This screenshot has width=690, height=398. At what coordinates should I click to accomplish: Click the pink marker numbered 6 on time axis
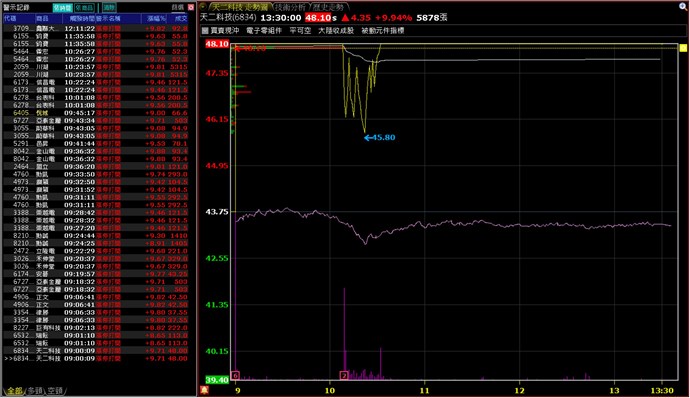pos(235,376)
